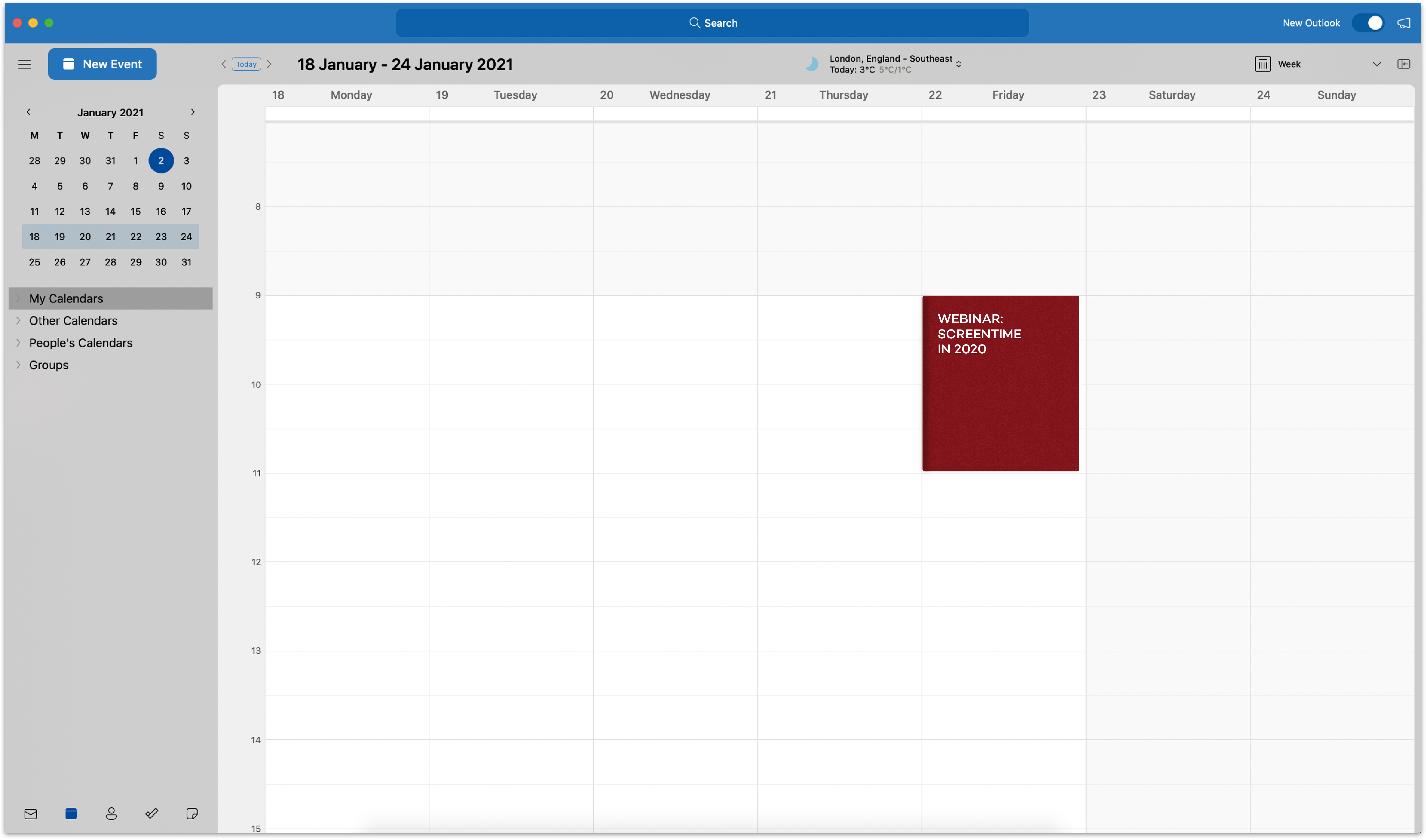Create a New Event
Image resolution: width=1426 pixels, height=840 pixels.
pyautogui.click(x=102, y=64)
